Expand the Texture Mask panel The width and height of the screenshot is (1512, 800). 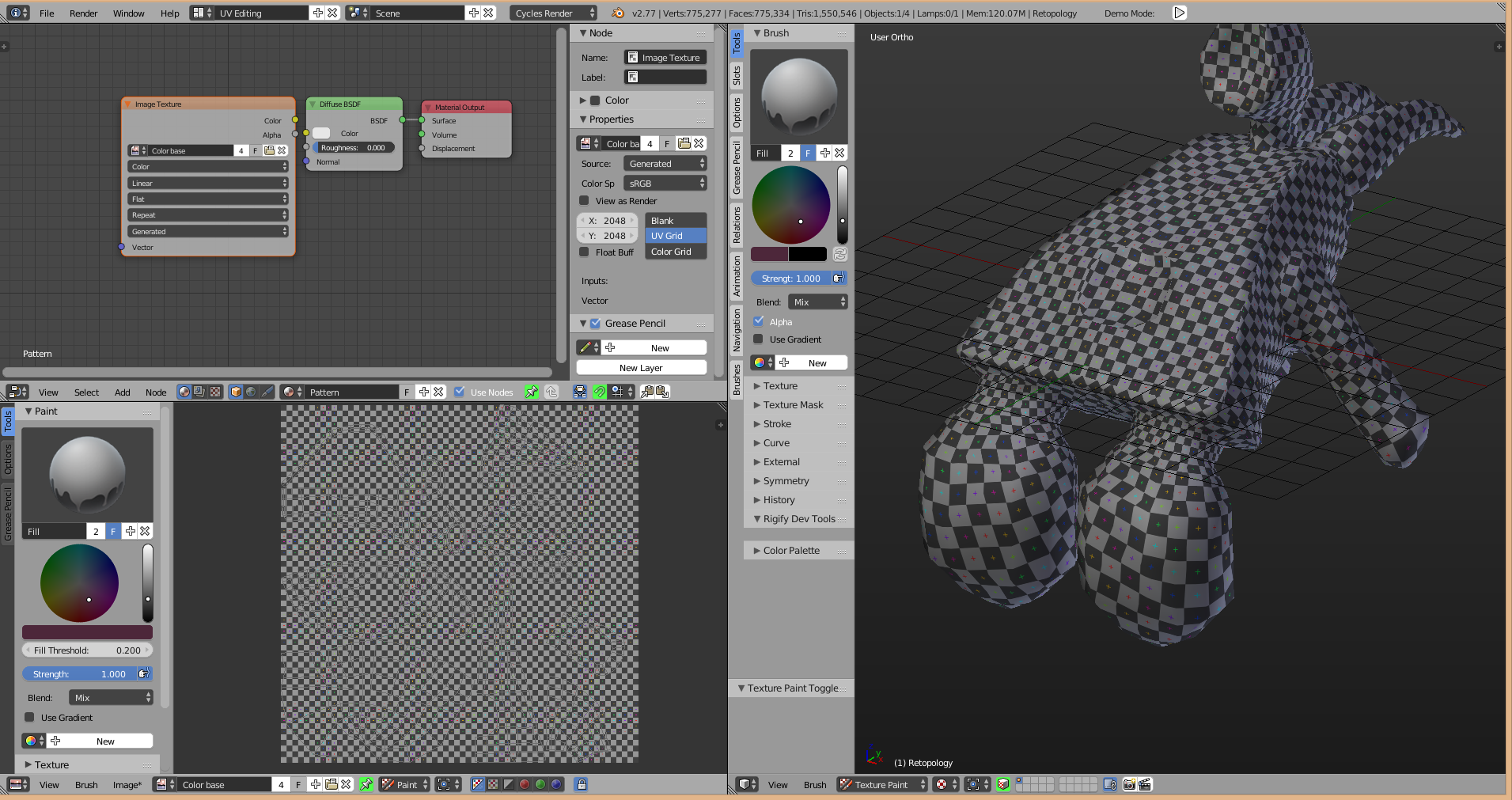[793, 405]
